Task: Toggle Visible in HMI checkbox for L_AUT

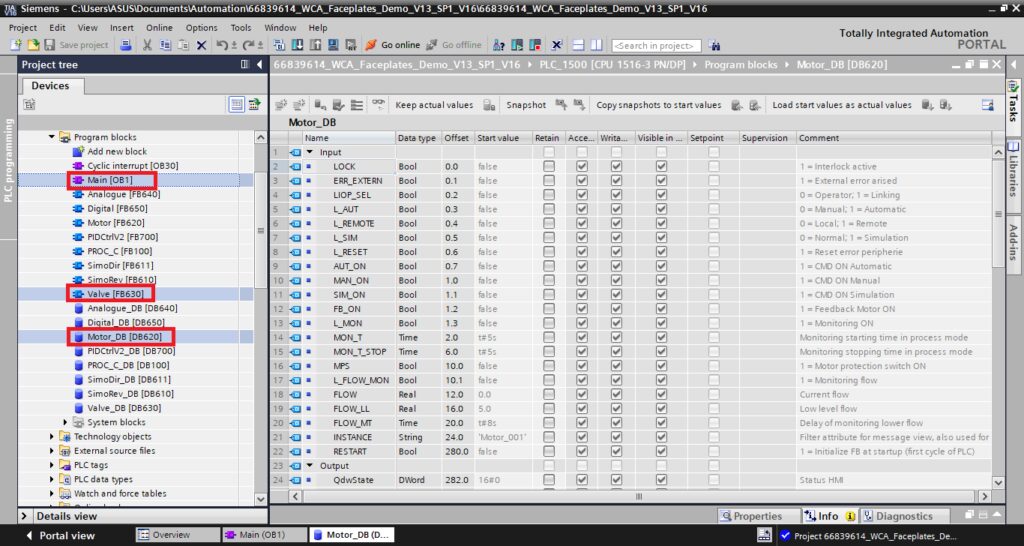Action: pos(662,209)
